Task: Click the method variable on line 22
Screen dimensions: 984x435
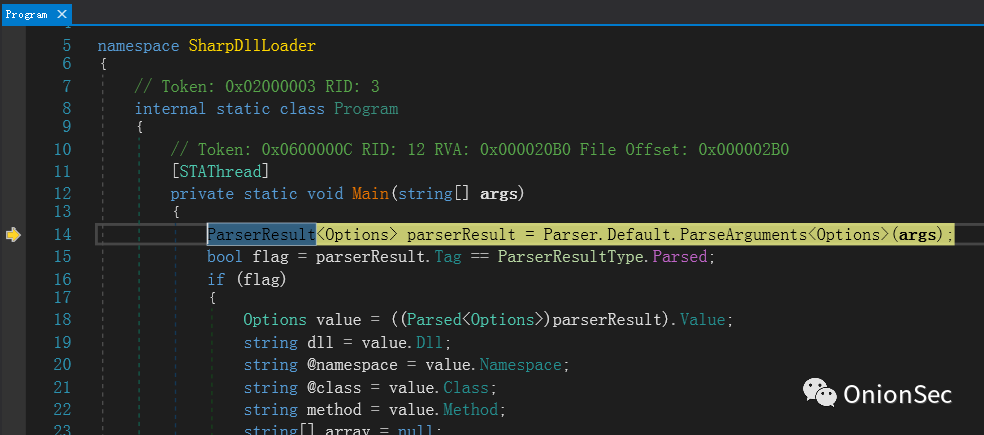Action: pyautogui.click(x=334, y=410)
